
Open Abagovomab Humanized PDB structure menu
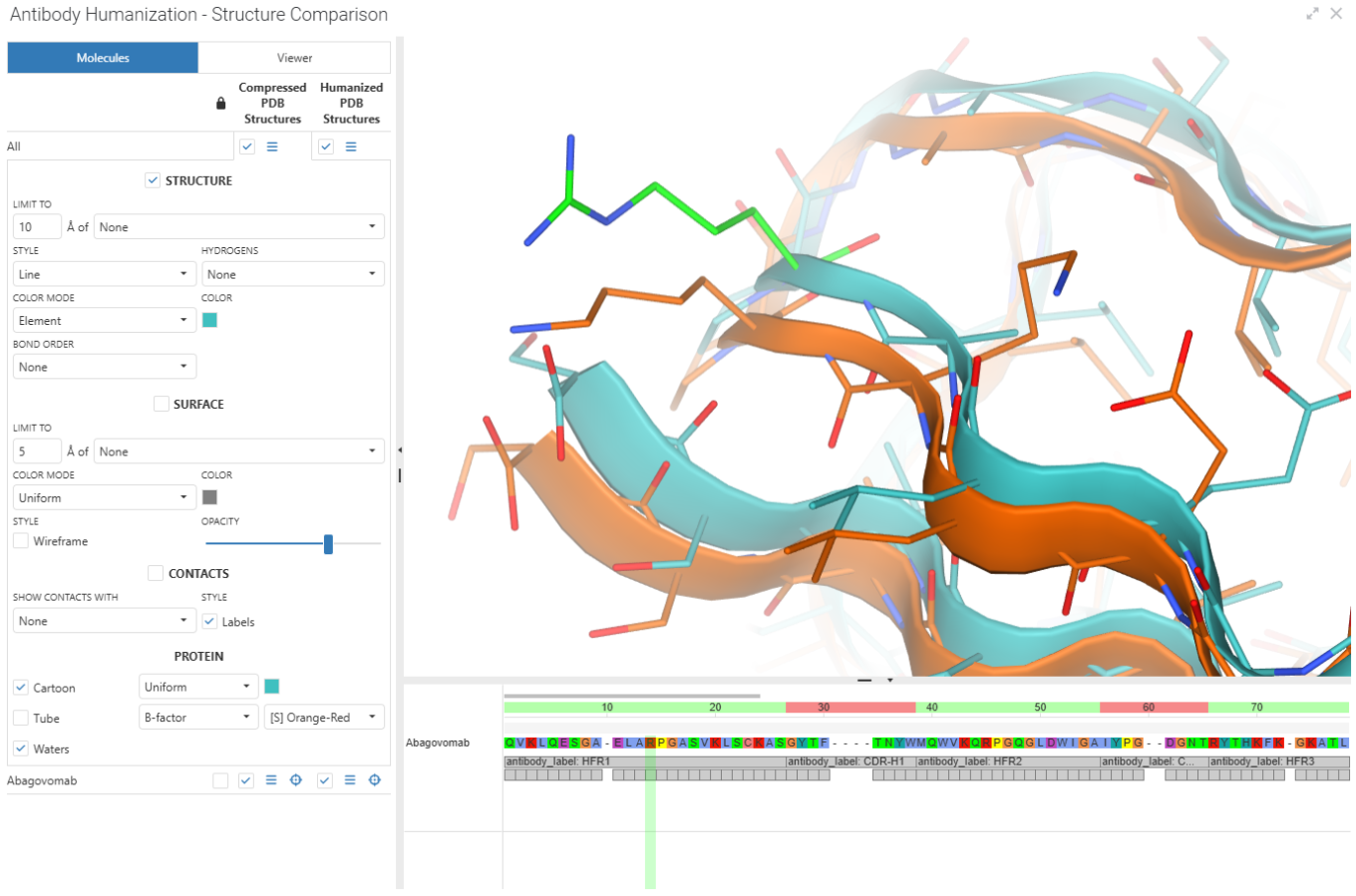point(350,780)
